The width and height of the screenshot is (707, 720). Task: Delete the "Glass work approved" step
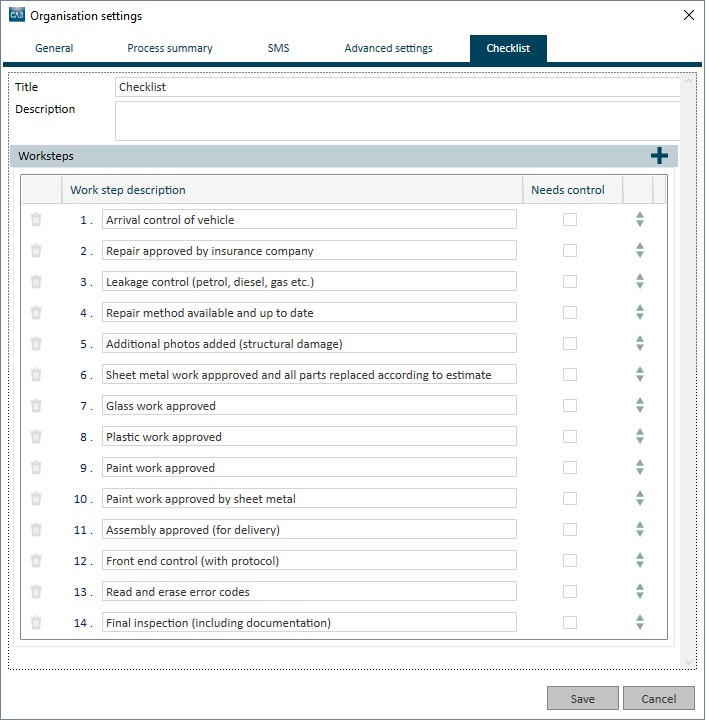[x=36, y=405]
